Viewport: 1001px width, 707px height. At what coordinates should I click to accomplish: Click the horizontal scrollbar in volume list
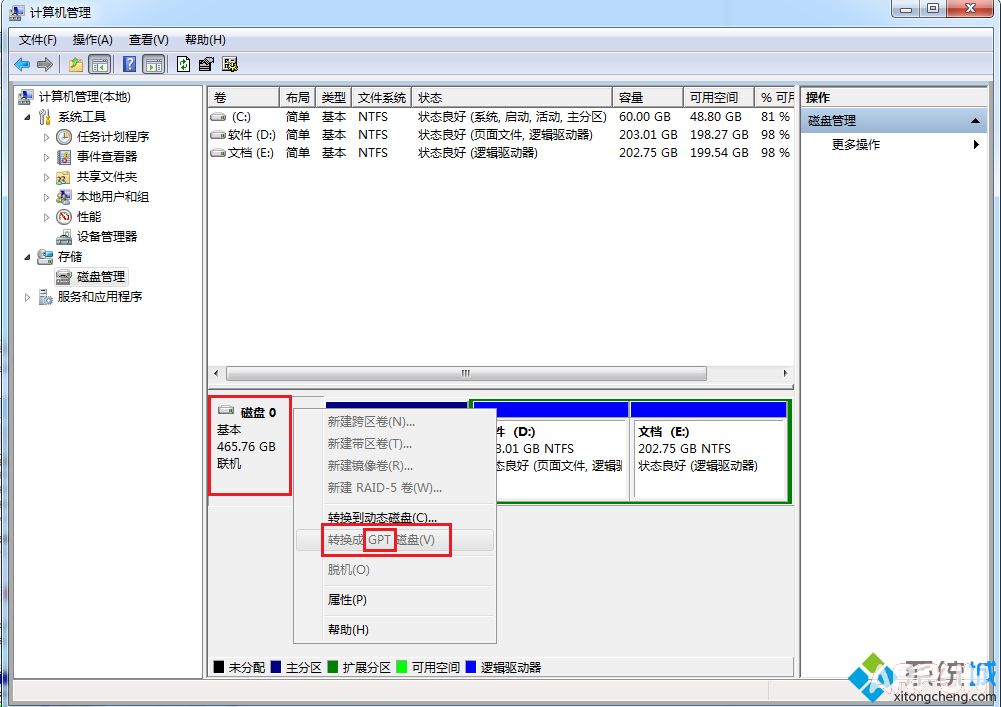(465, 373)
